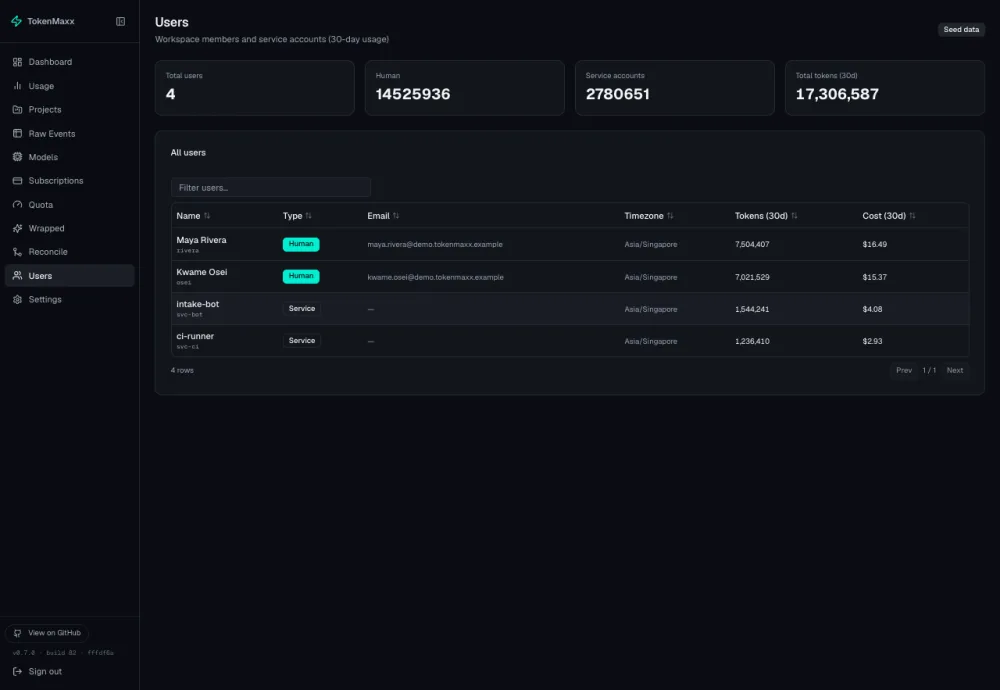Screen dimensions: 1000x690
Task: Collapse the sidebar panel toggle icon
Action: point(121,22)
